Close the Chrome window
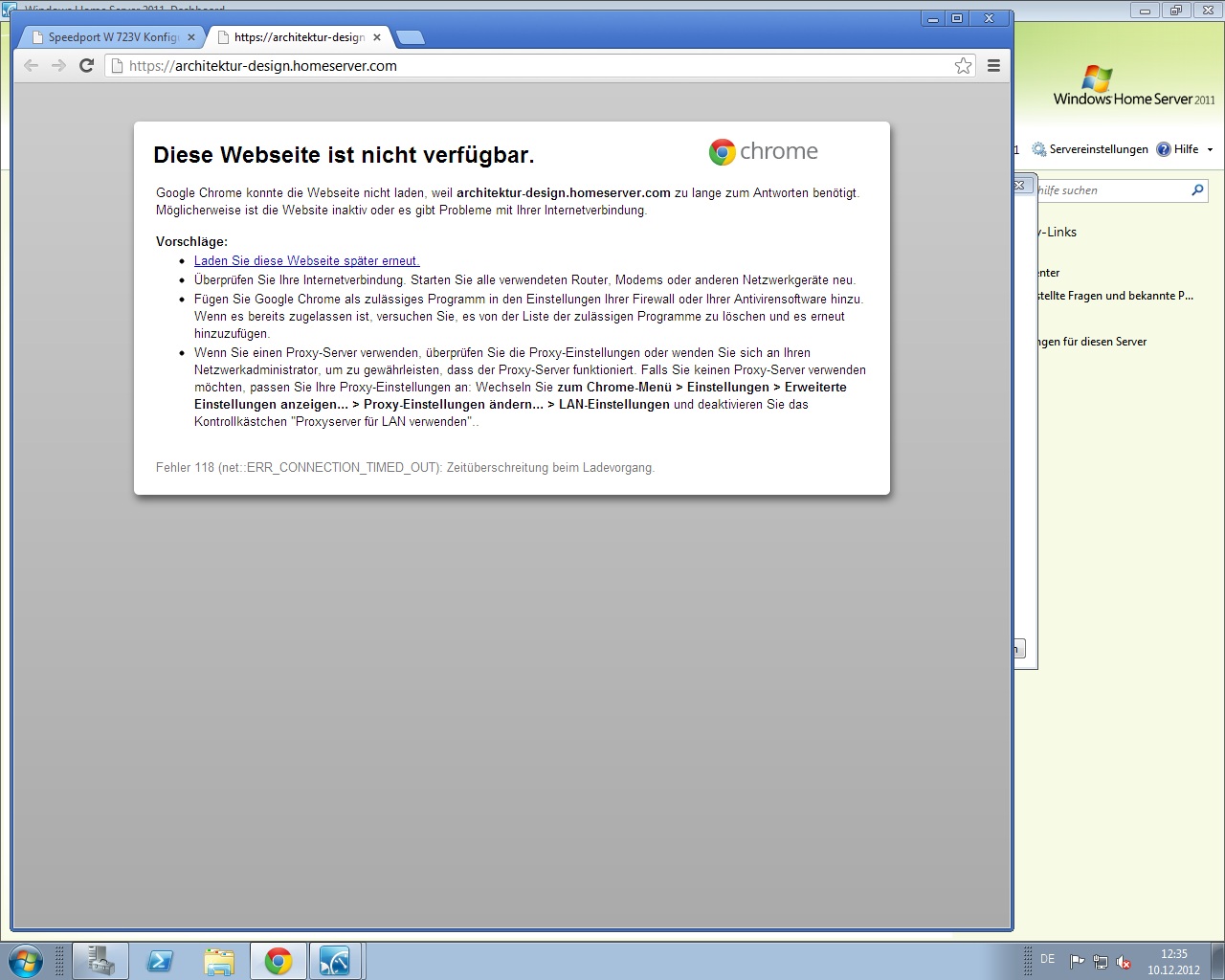 (x=990, y=18)
